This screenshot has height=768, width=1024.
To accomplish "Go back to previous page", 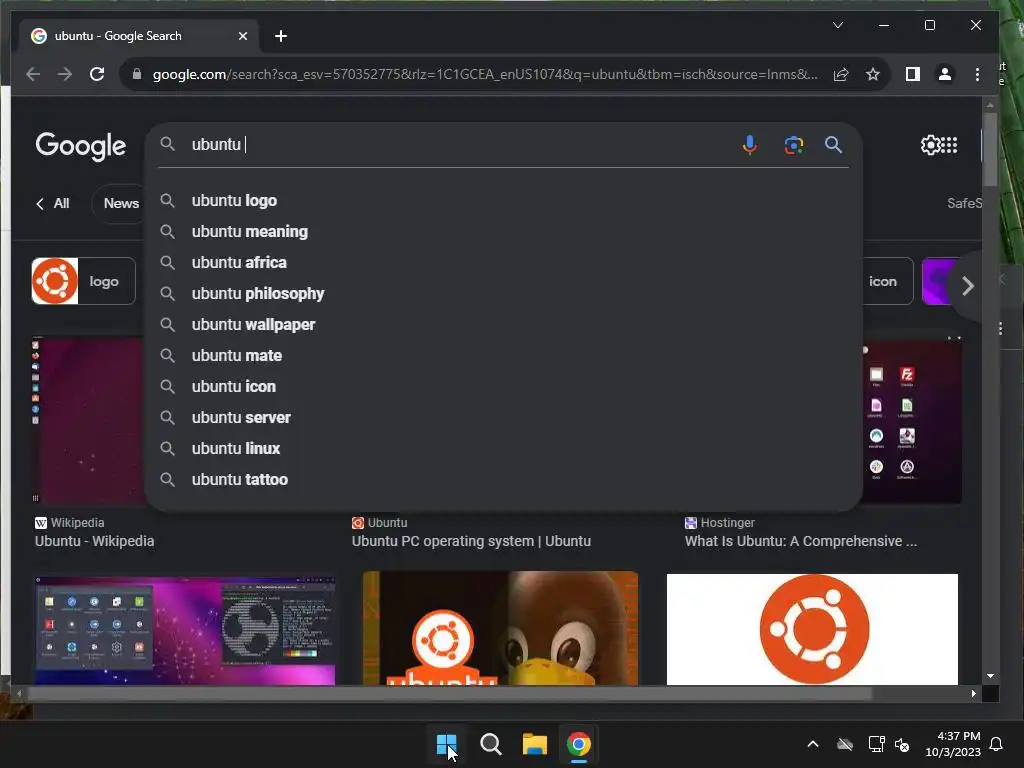I will click(x=33, y=74).
